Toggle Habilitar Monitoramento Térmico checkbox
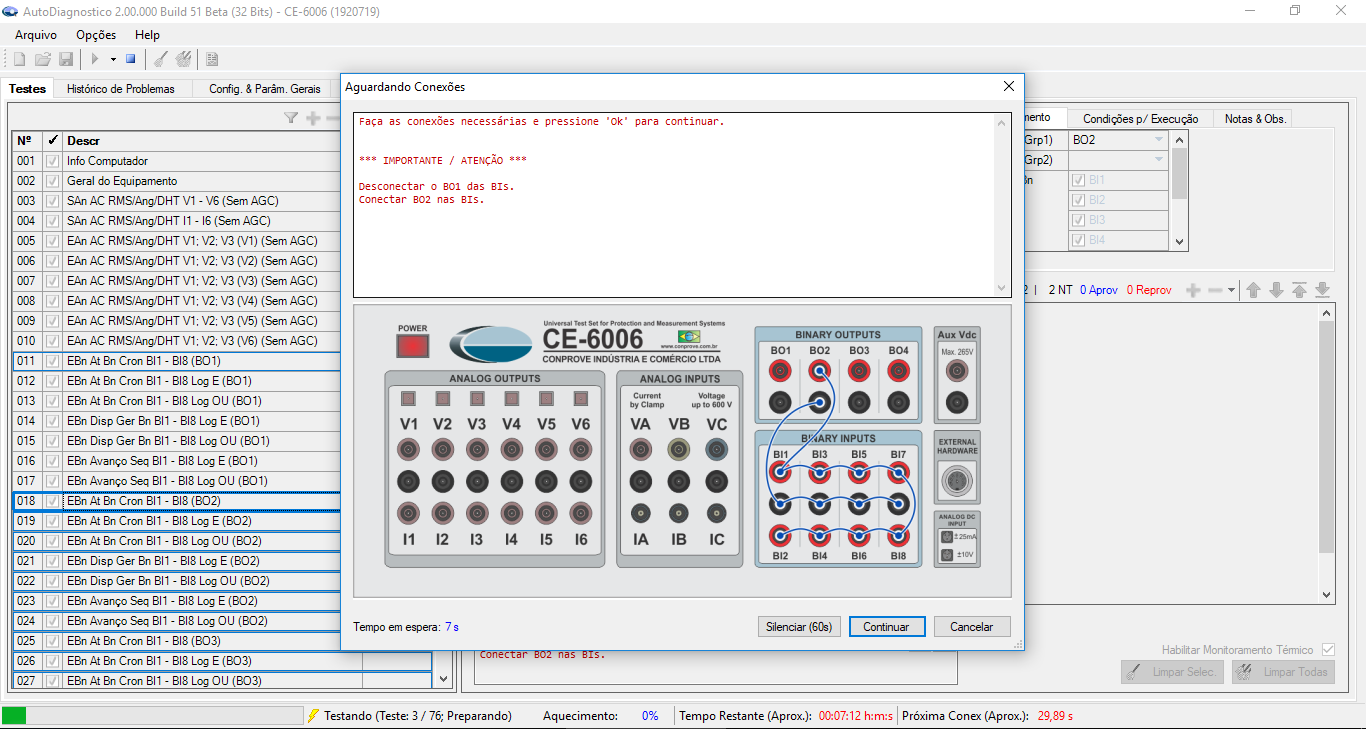1369x729 pixels. pyautogui.click(x=1328, y=650)
